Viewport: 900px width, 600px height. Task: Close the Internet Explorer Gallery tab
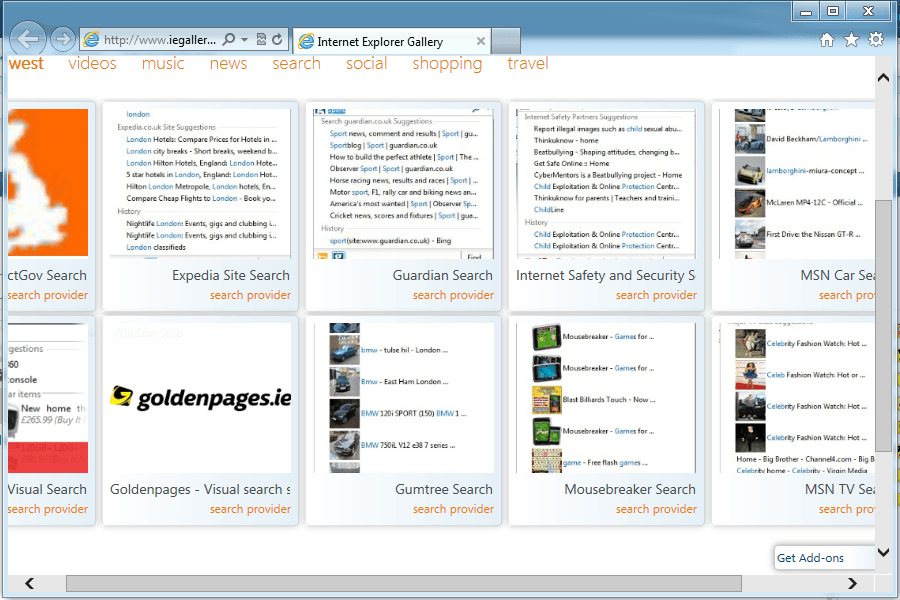tap(481, 41)
